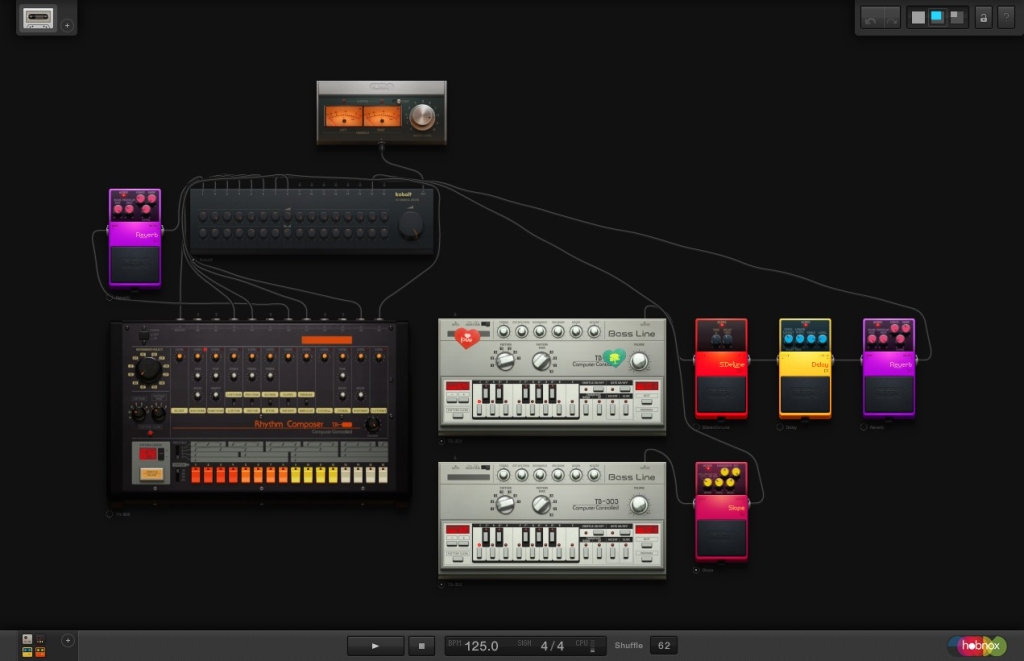Viewport: 1024px width, 661px height.
Task: Click the circle toggle under Slope pedal
Action: tap(696, 570)
